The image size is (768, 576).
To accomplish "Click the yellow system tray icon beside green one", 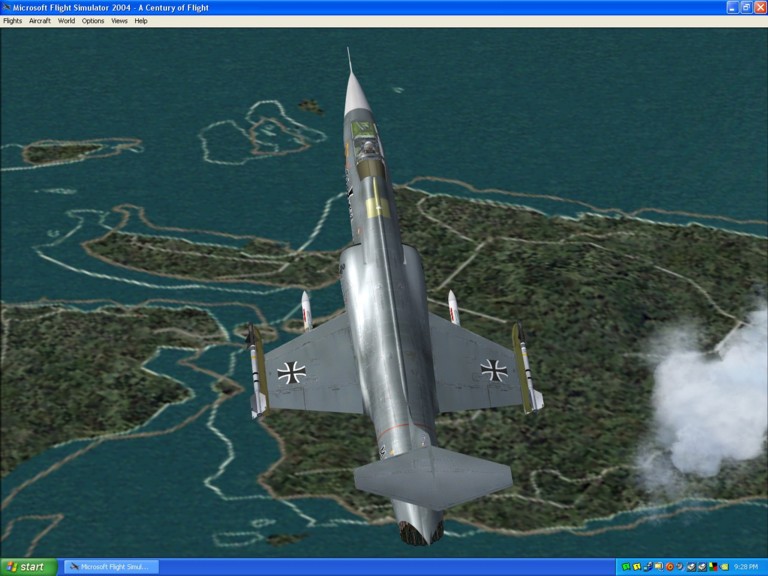I will pos(636,567).
